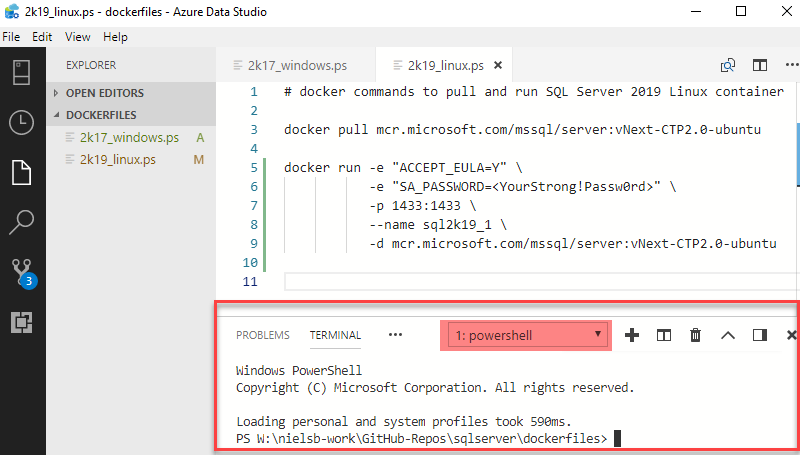The height and width of the screenshot is (455, 800).
Task: Click line number 5 in the gutter
Action: [x=254, y=168]
